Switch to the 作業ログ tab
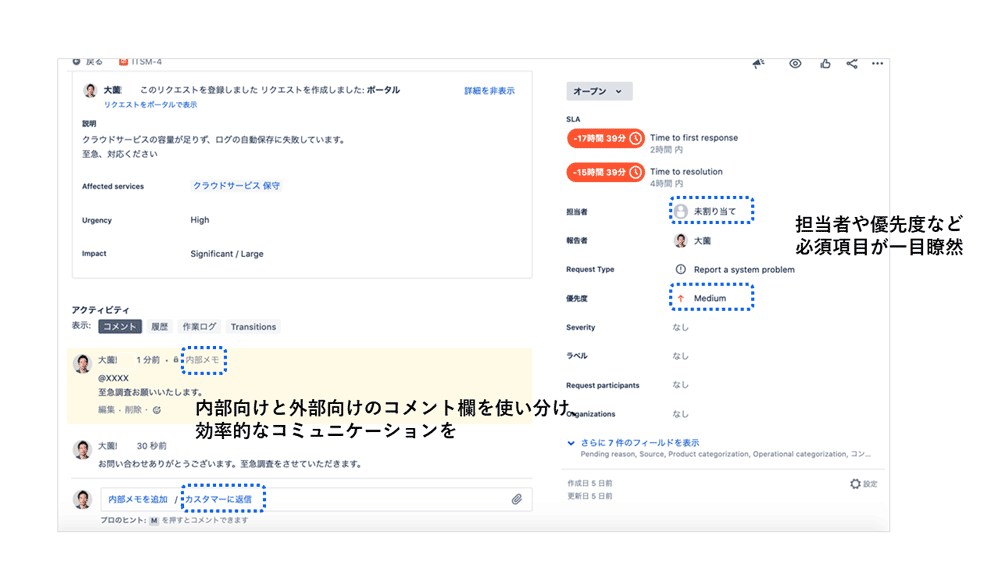This screenshot has width=1000, height=563. 198,327
